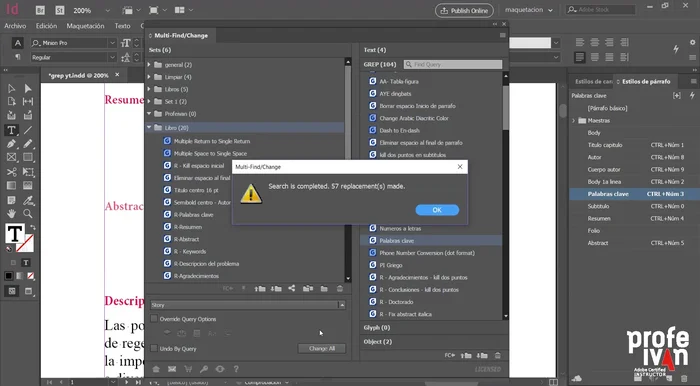Create new paragraph style plus icon
The width and height of the screenshot is (700, 386).
pyautogui.click(x=677, y=95)
